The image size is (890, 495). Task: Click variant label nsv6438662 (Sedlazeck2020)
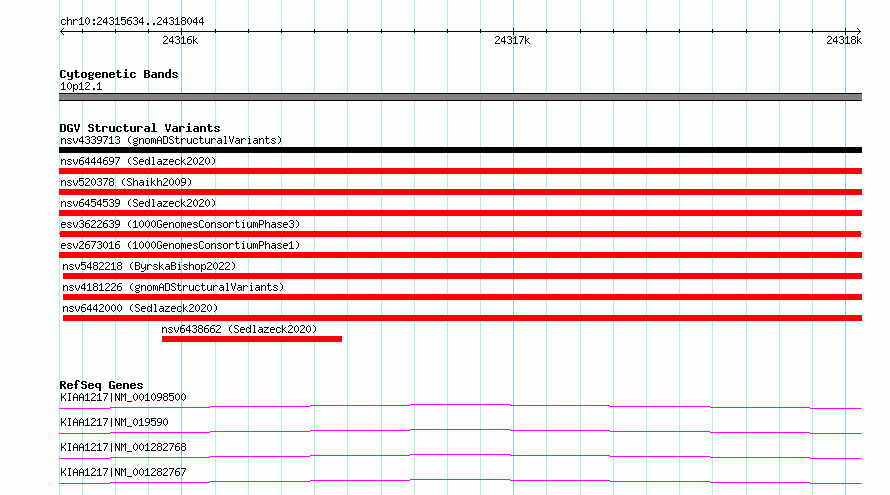tap(239, 329)
